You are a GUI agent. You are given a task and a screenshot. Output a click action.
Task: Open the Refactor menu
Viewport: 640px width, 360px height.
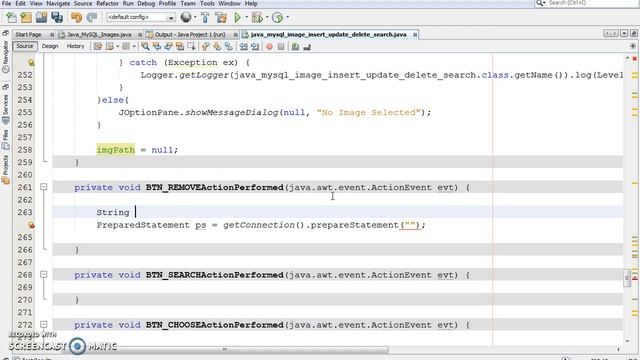pos(107,3)
